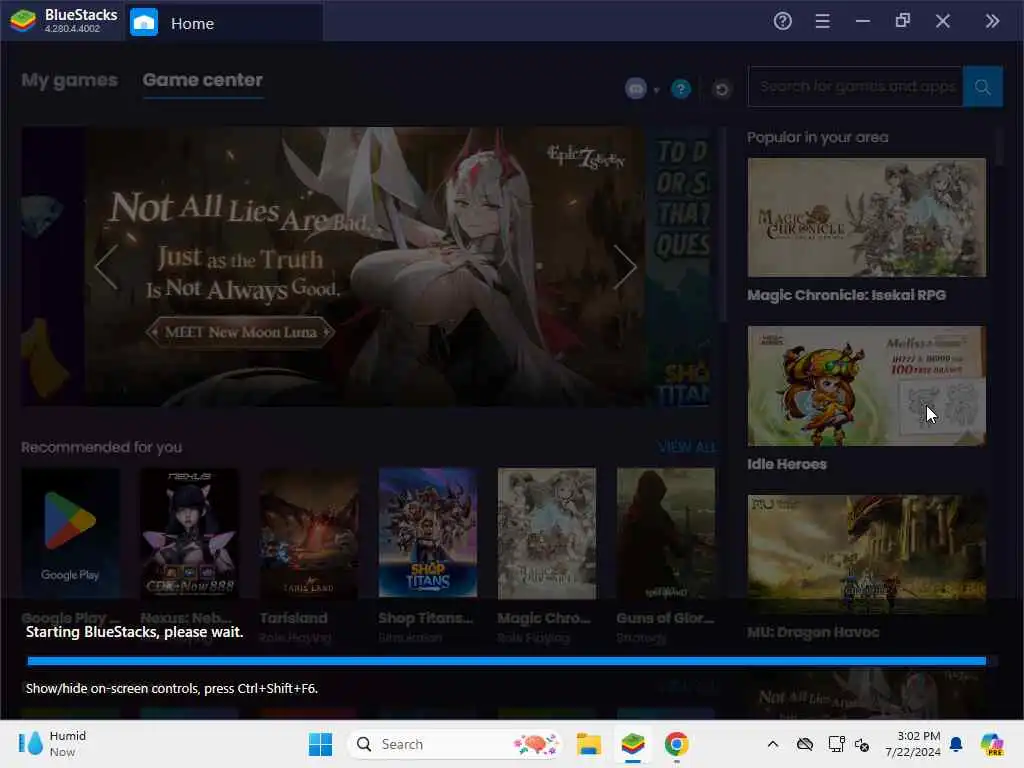Expand the side toolbar with double chevron
Viewport: 1024px width, 768px height.
(x=992, y=21)
